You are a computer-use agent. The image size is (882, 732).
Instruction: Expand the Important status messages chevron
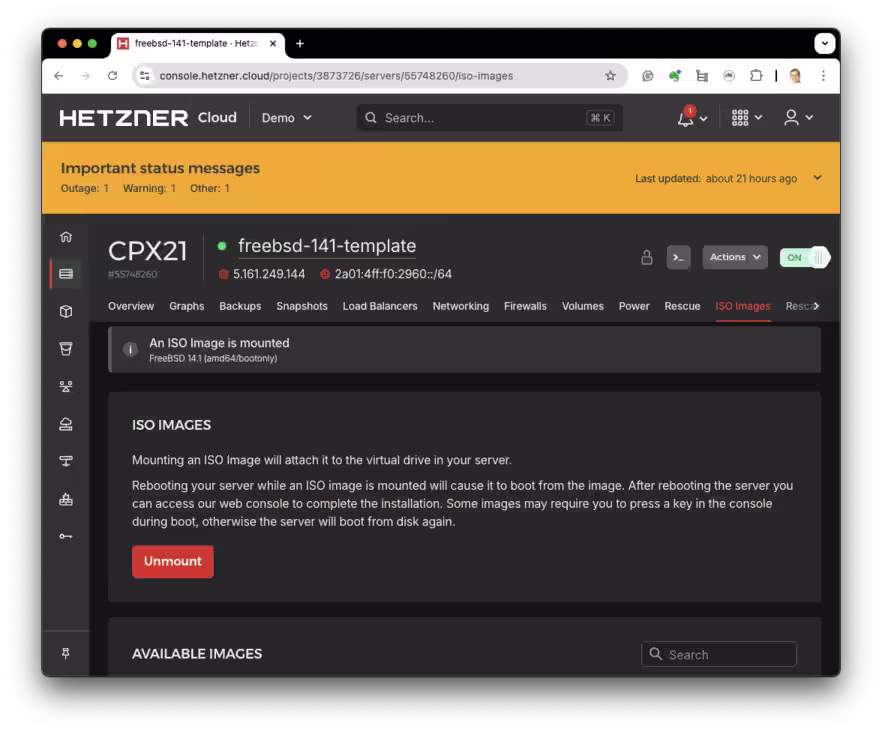click(817, 178)
